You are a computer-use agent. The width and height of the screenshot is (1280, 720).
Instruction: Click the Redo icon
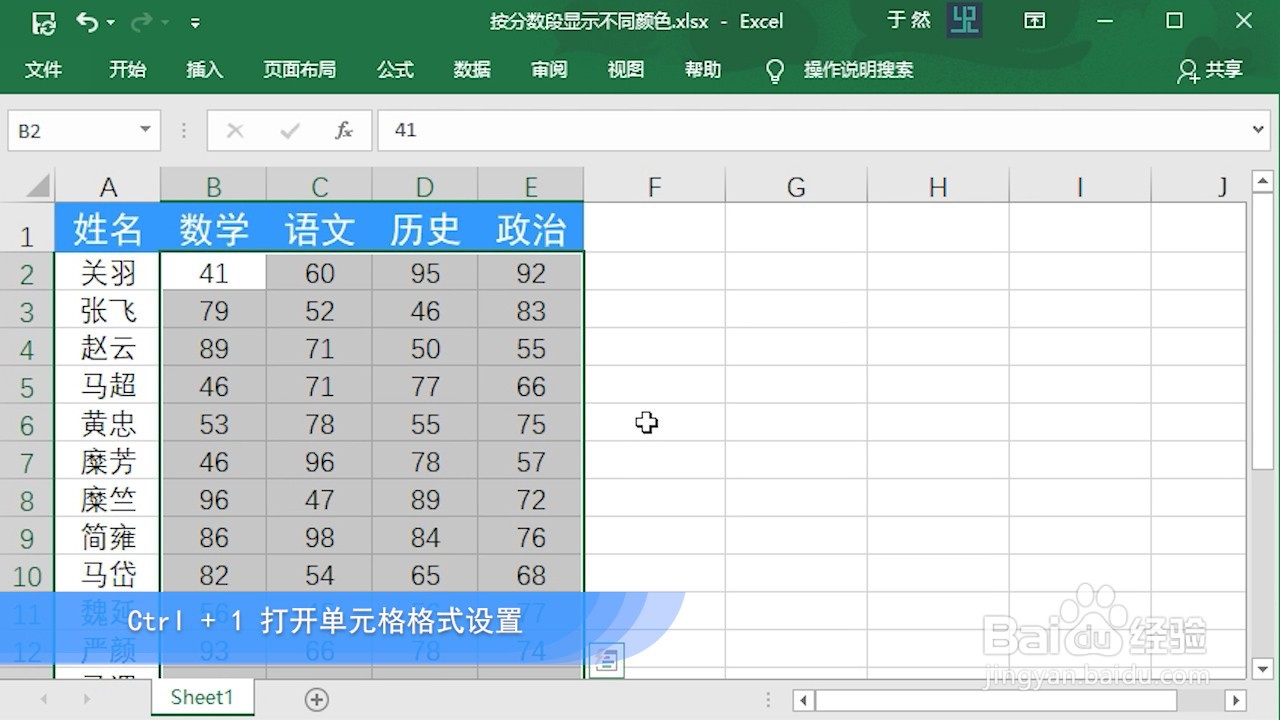click(x=140, y=20)
